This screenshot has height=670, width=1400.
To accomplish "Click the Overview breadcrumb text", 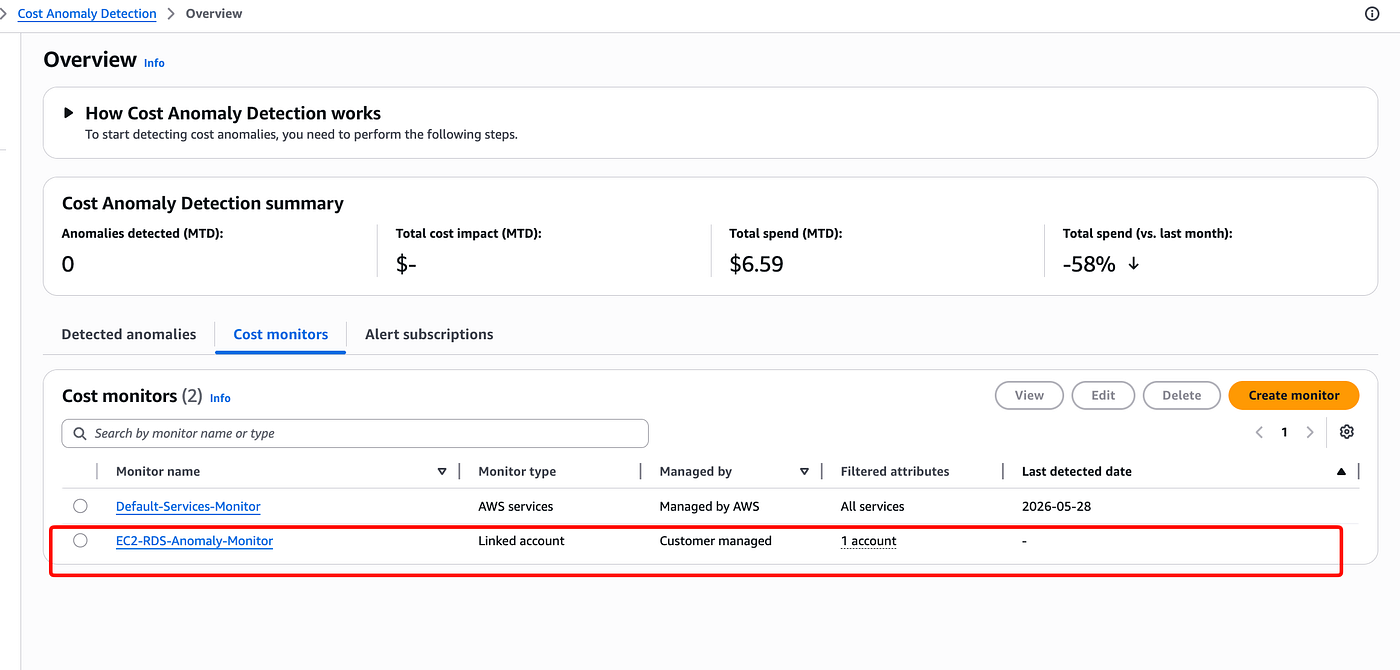I will coord(214,14).
